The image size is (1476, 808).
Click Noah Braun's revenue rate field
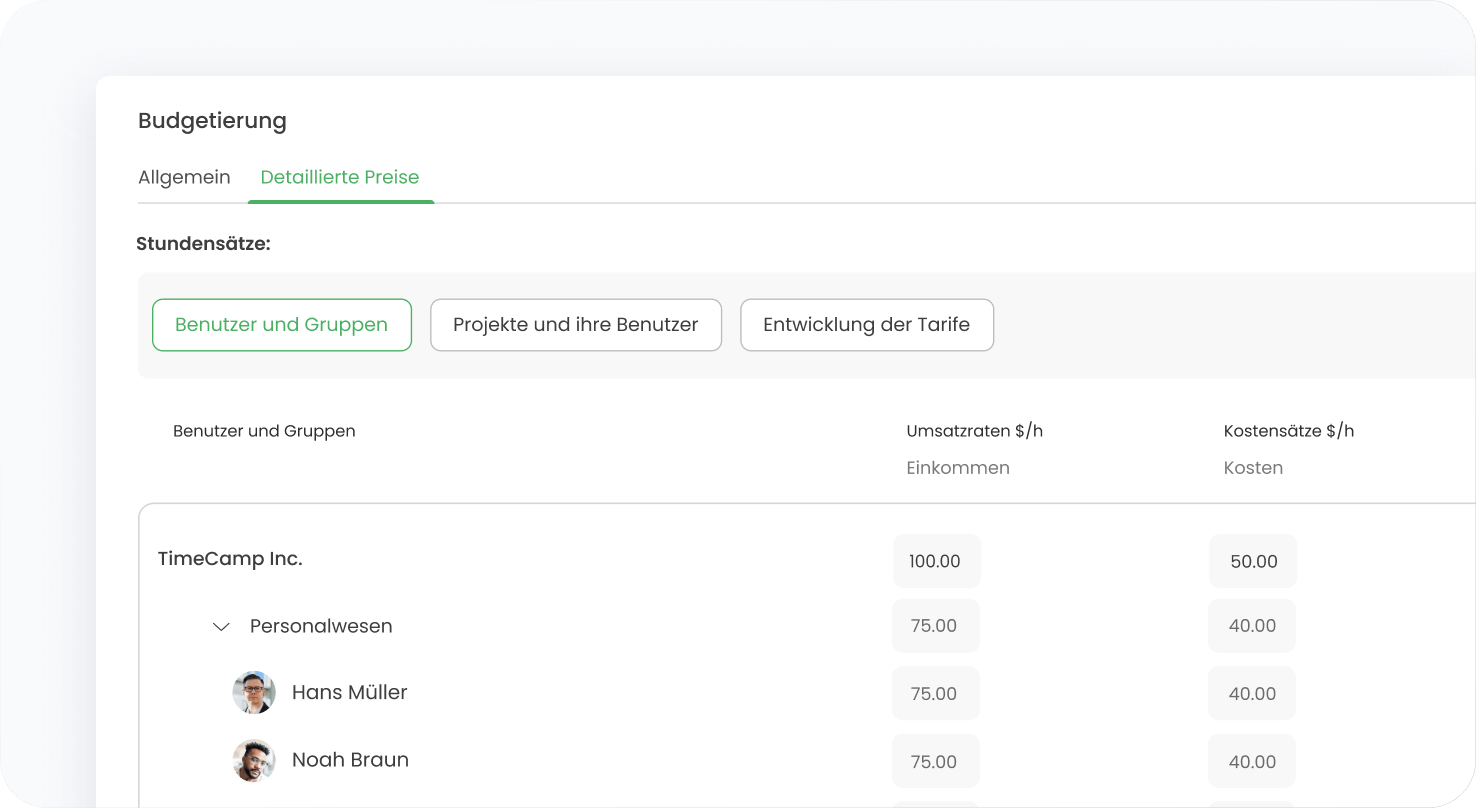(x=935, y=761)
